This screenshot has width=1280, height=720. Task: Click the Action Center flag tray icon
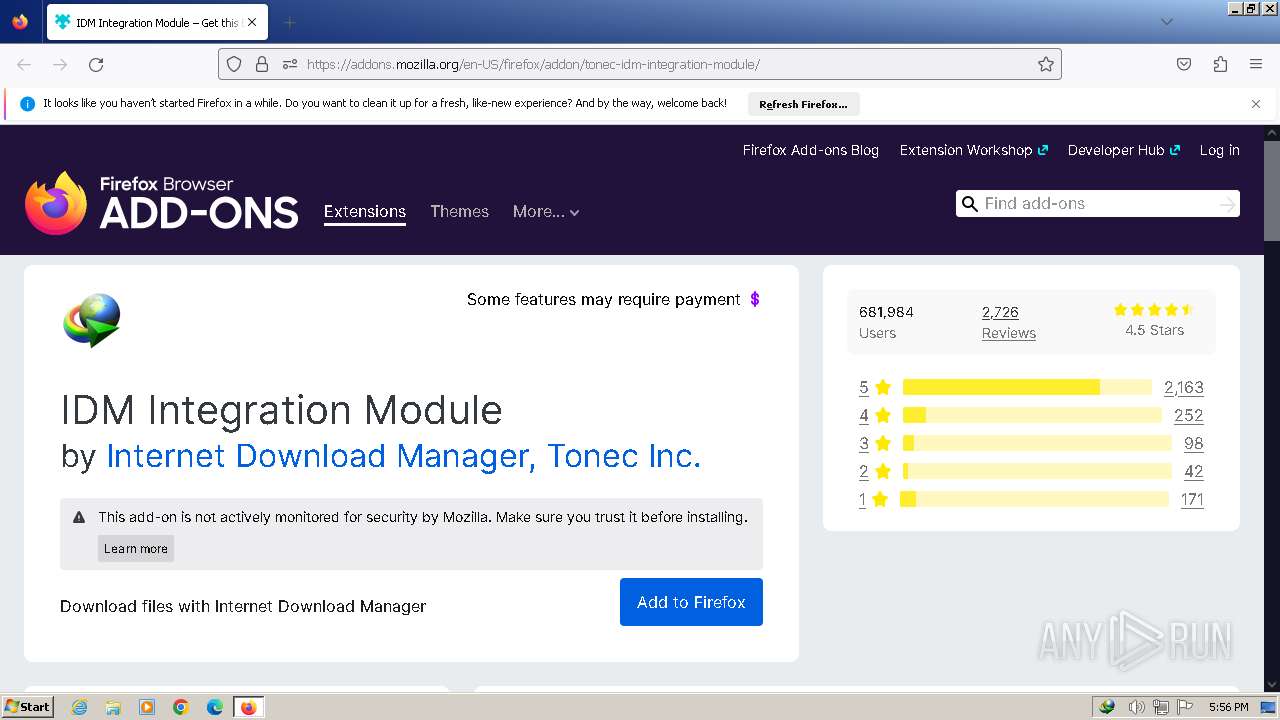click(x=1185, y=707)
